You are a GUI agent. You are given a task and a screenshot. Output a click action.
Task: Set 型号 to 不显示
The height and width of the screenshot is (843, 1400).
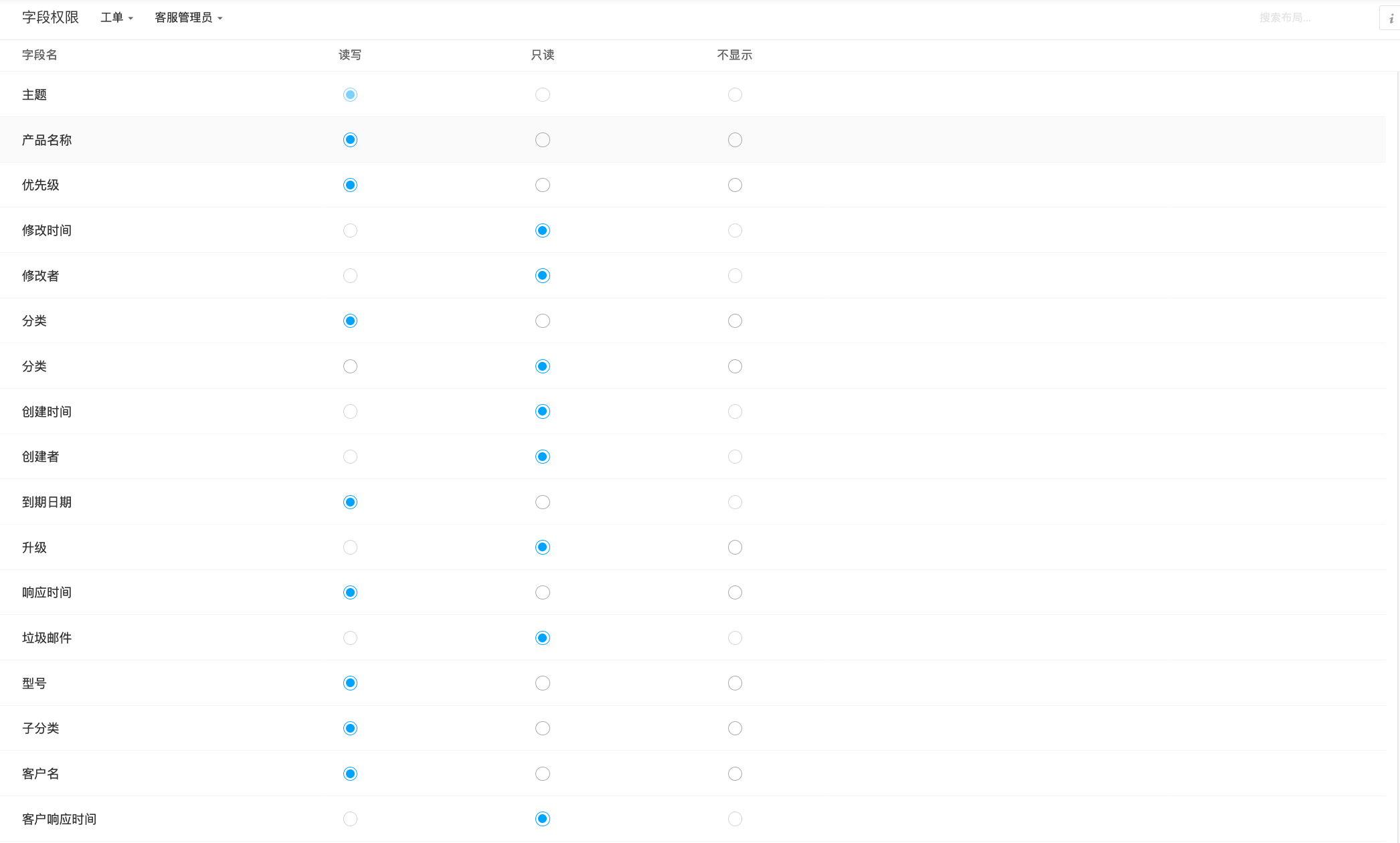[735, 683]
